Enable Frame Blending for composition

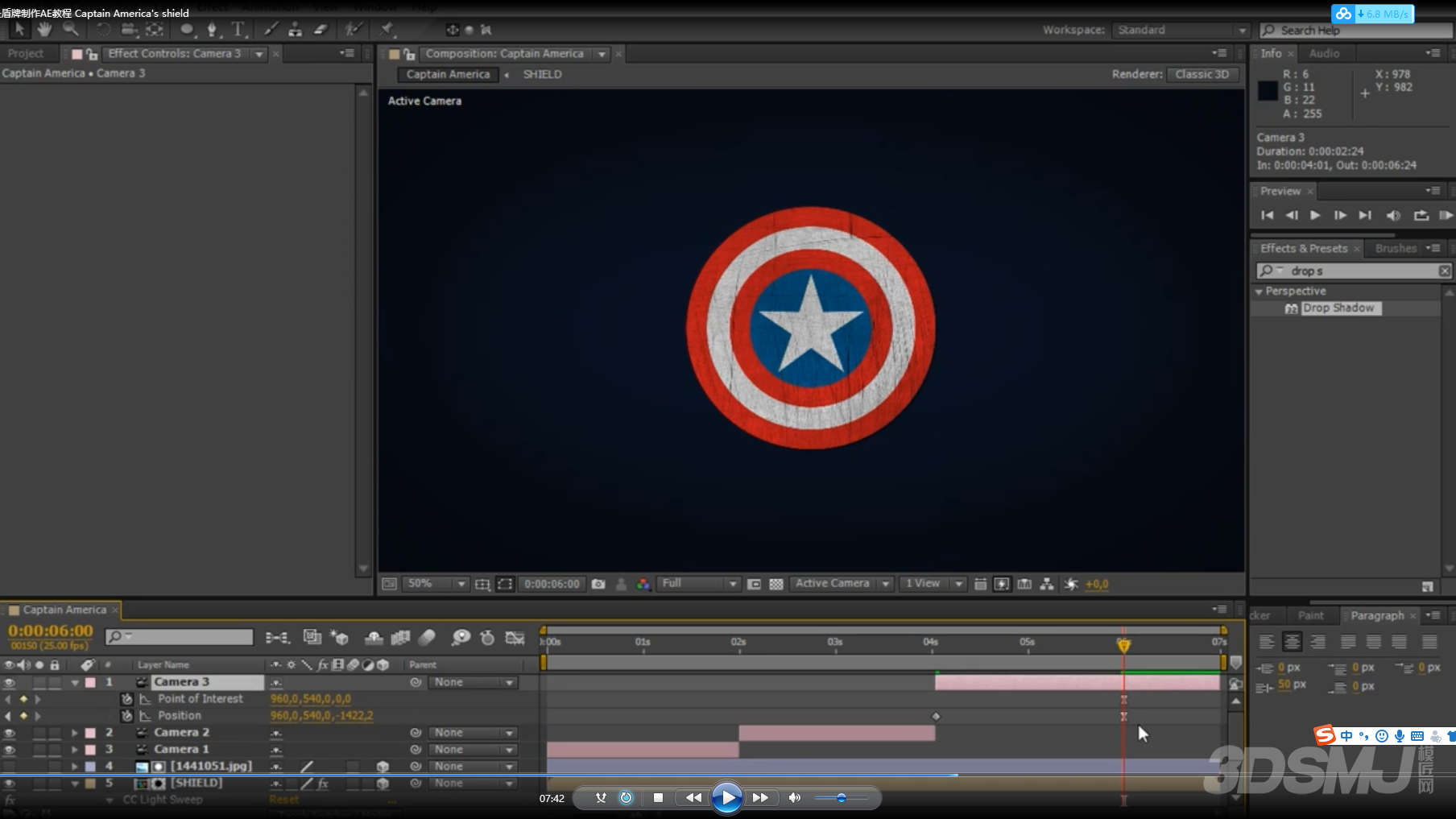click(x=400, y=638)
